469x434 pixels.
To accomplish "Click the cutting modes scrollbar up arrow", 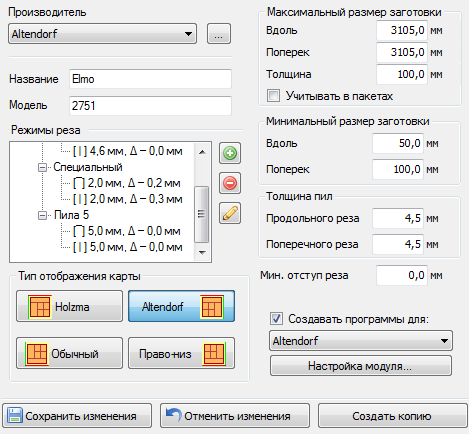I will (202, 152).
